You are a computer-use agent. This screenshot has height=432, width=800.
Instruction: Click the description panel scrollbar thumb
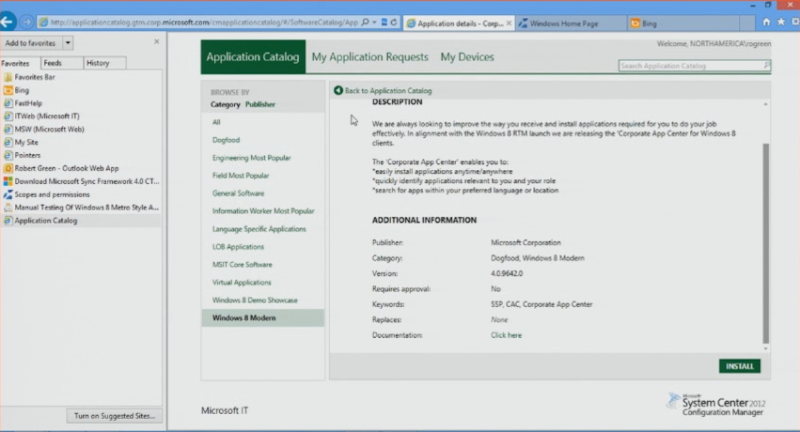(x=765, y=244)
